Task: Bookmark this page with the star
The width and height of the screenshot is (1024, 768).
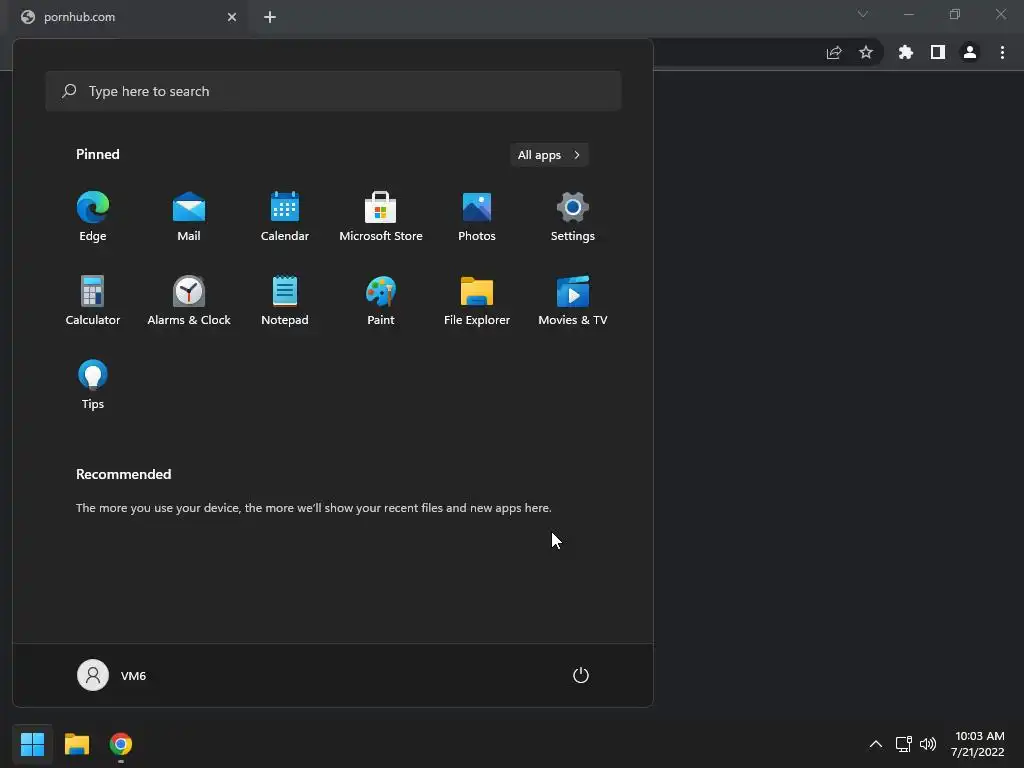Action: click(x=866, y=52)
